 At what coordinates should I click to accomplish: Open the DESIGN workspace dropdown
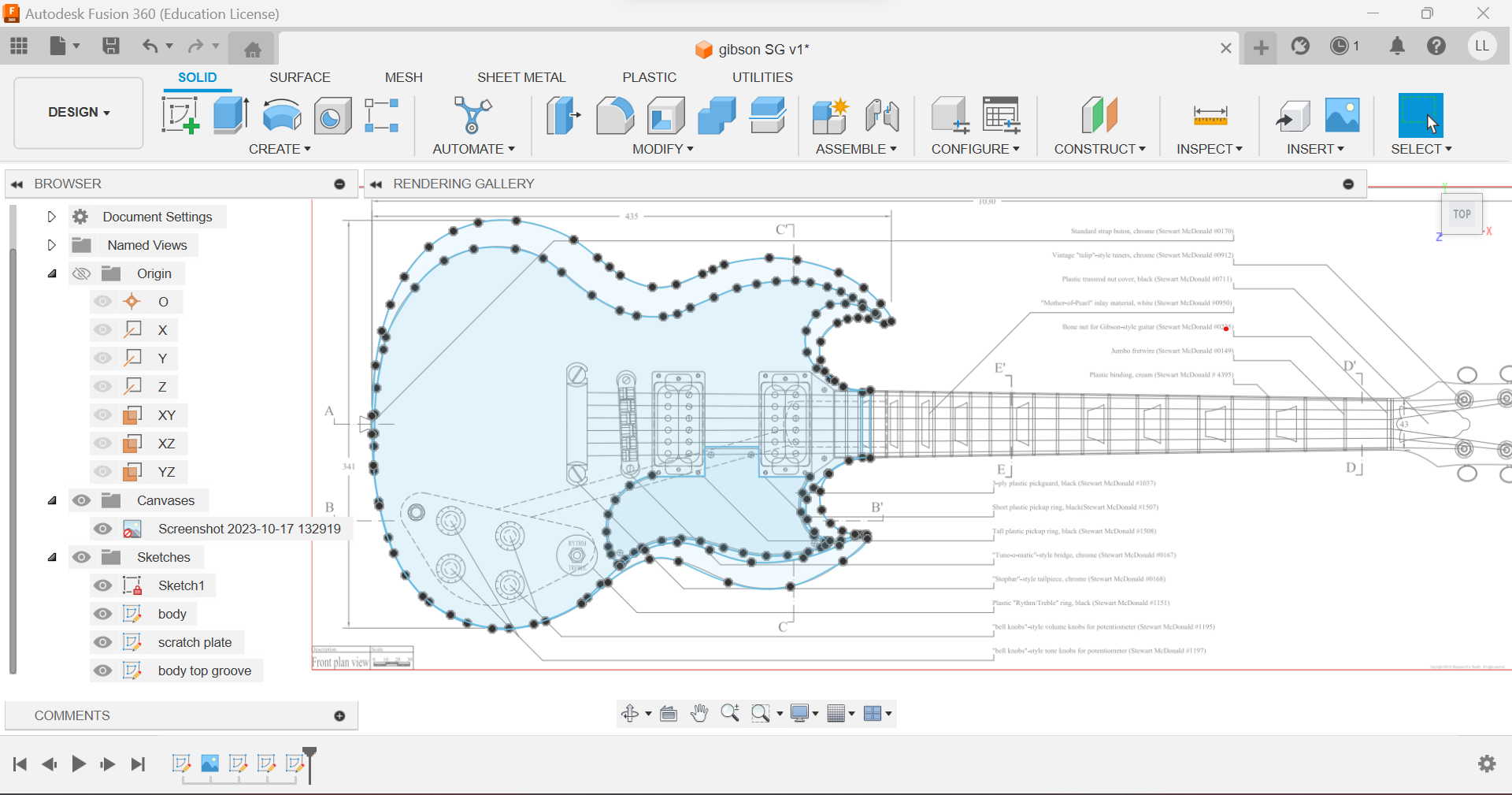[x=79, y=113]
